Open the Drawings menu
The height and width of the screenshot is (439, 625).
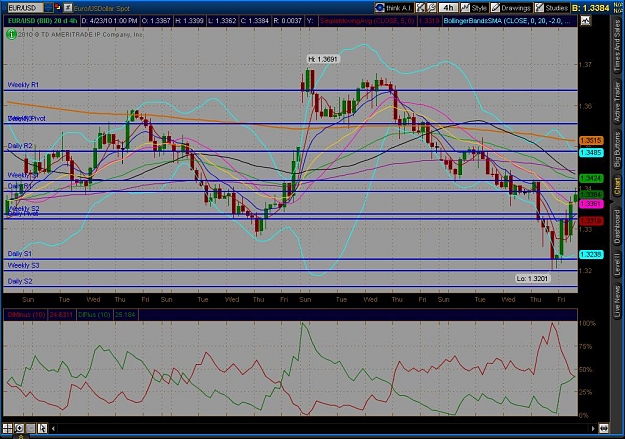[511, 8]
